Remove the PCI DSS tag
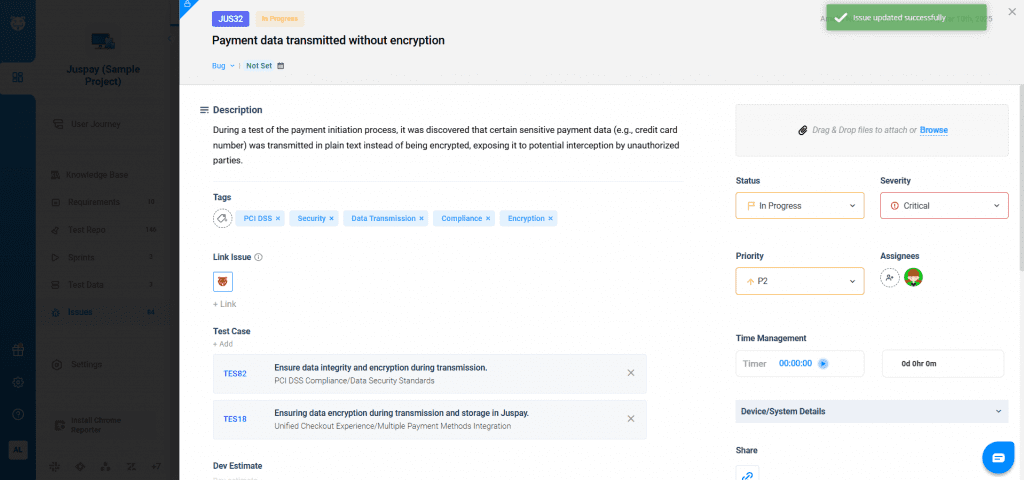The height and width of the screenshot is (480, 1024). tap(278, 218)
